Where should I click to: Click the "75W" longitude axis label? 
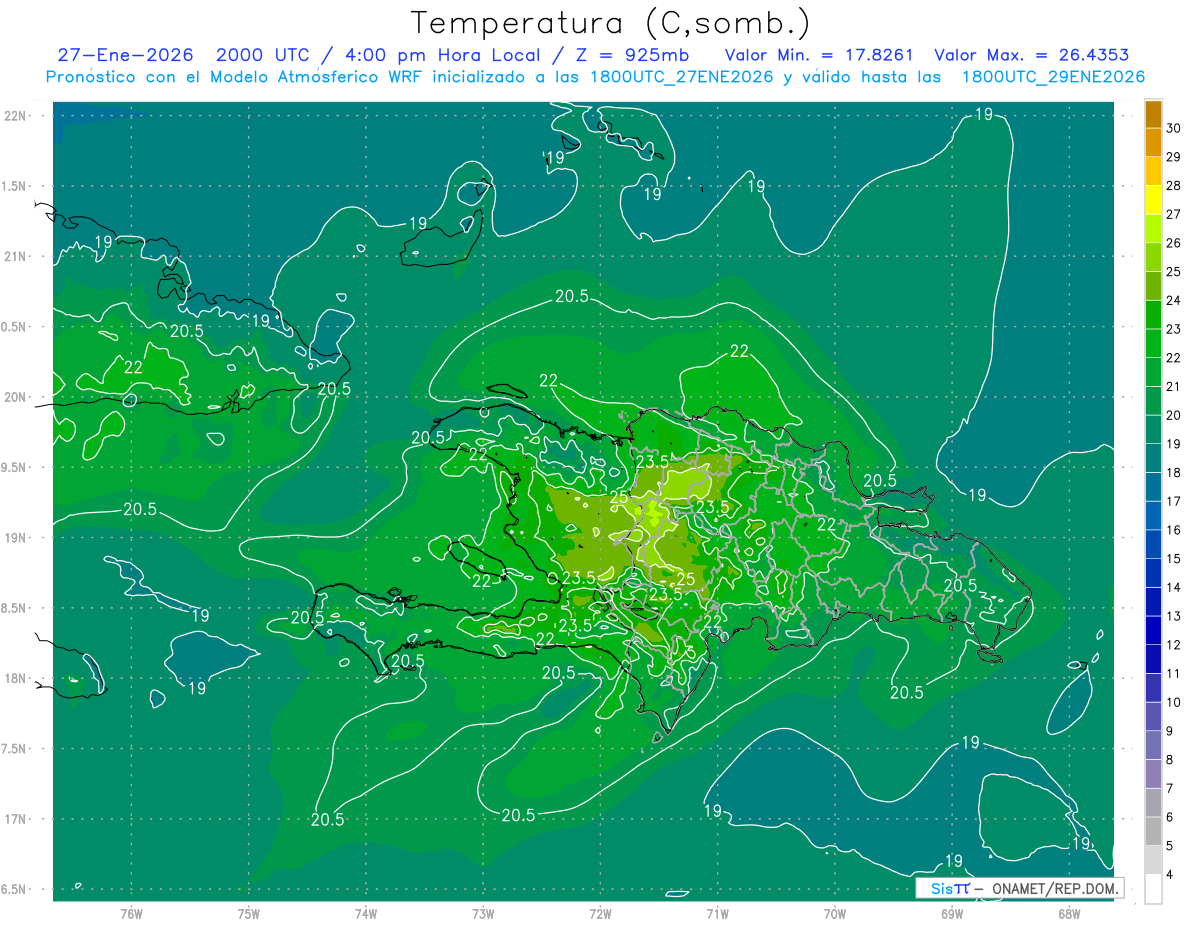pos(248,913)
